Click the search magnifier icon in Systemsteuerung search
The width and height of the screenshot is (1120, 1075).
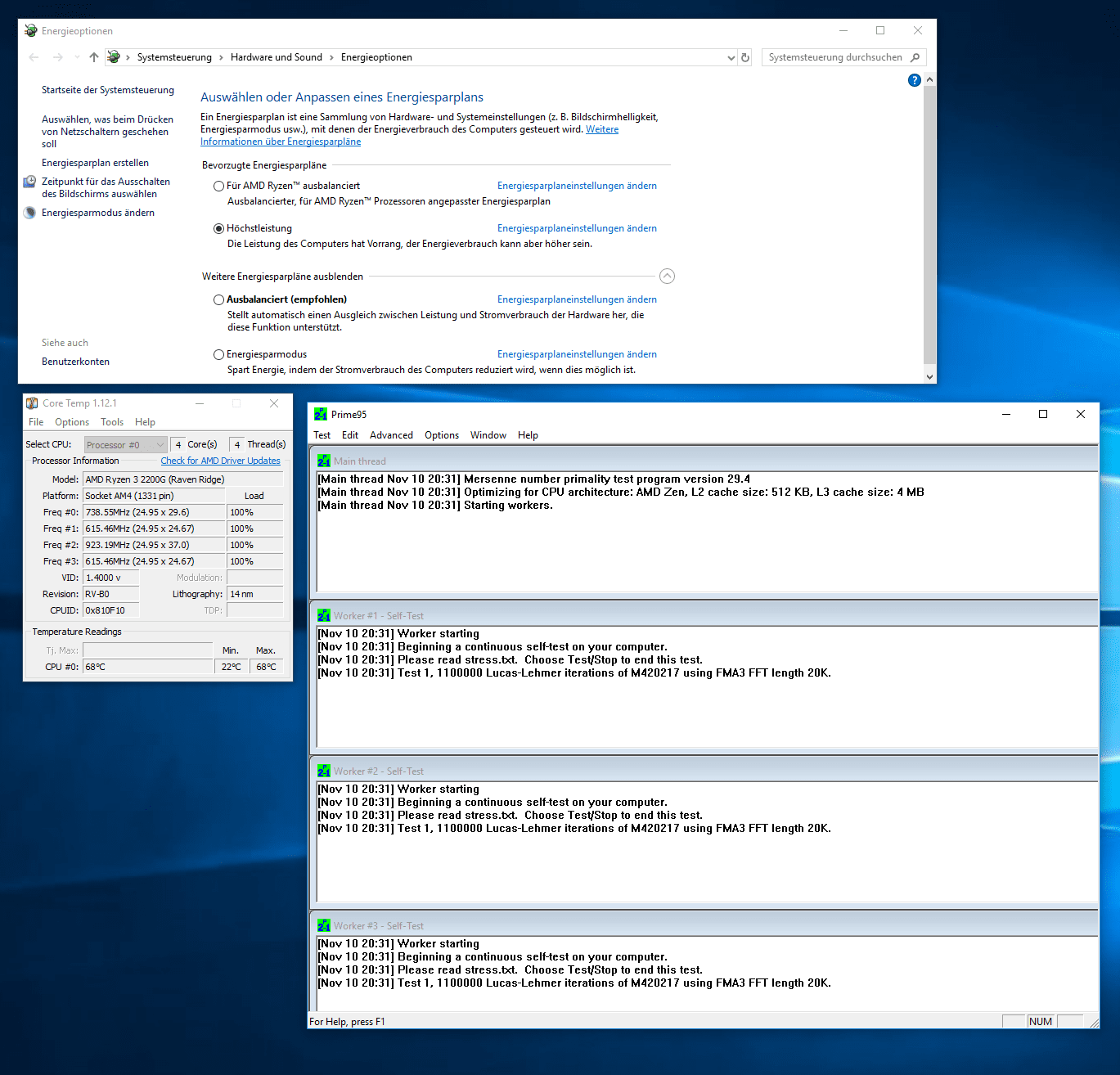(915, 57)
